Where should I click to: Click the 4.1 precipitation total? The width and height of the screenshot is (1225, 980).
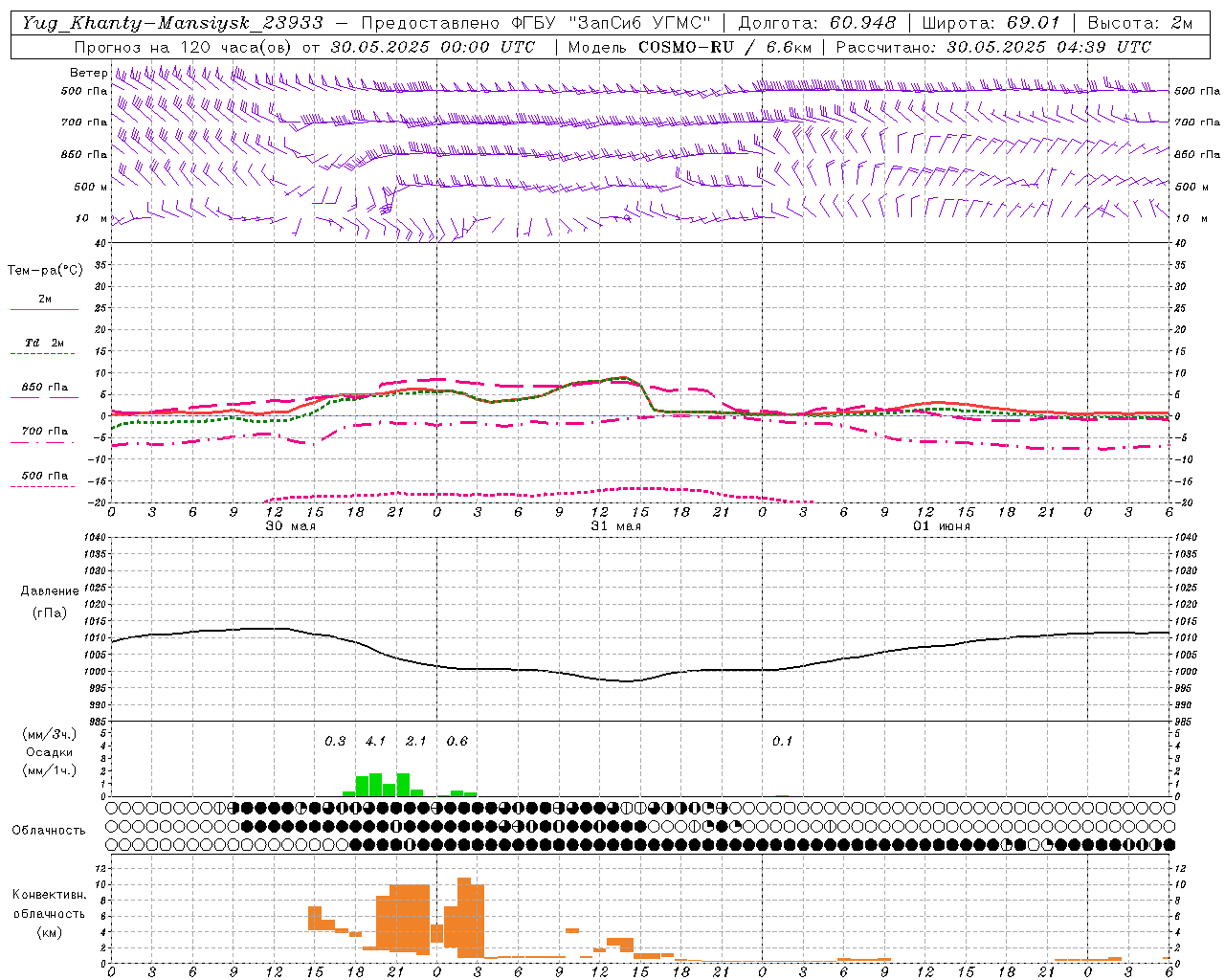(375, 742)
